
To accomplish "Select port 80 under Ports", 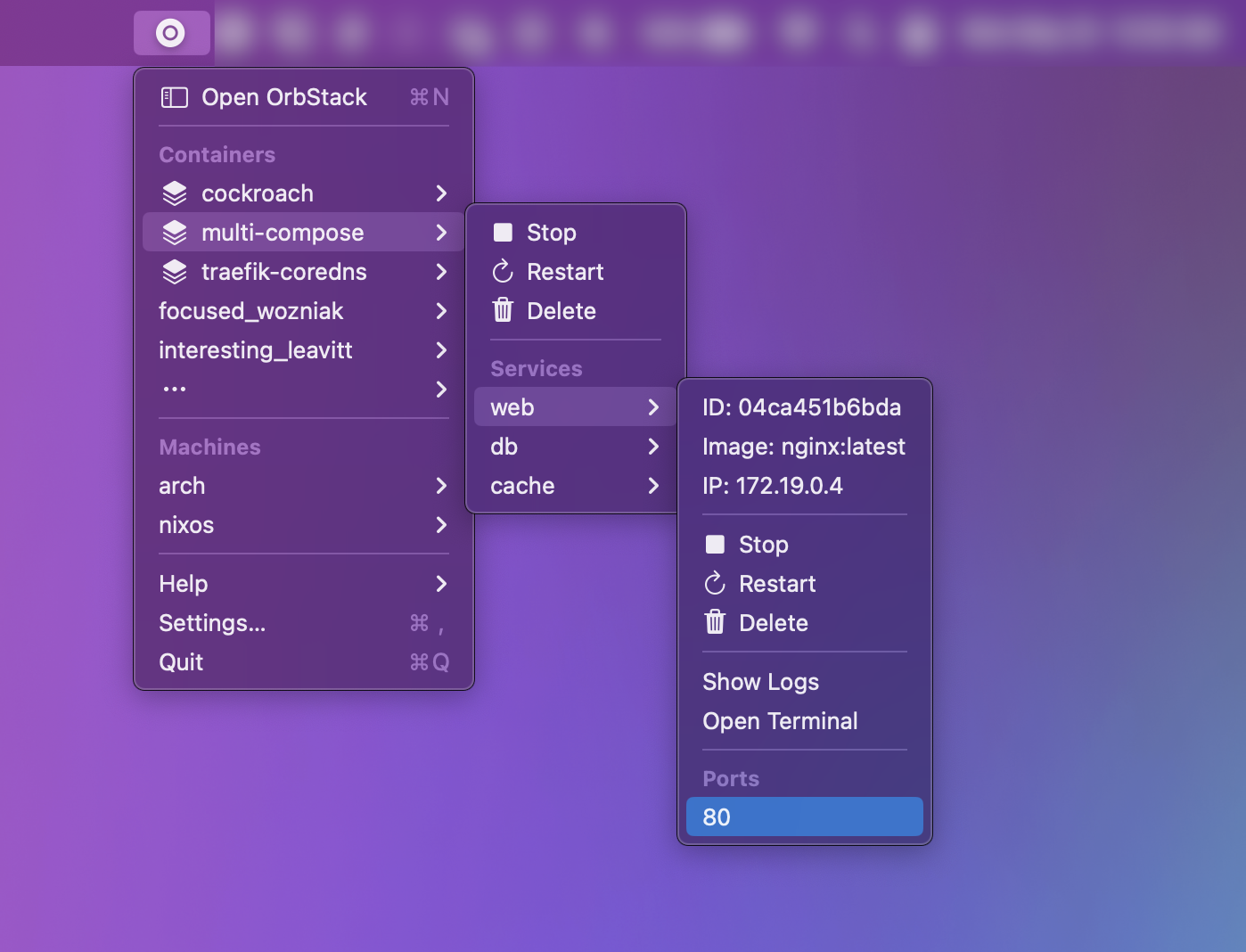I will pos(803,817).
